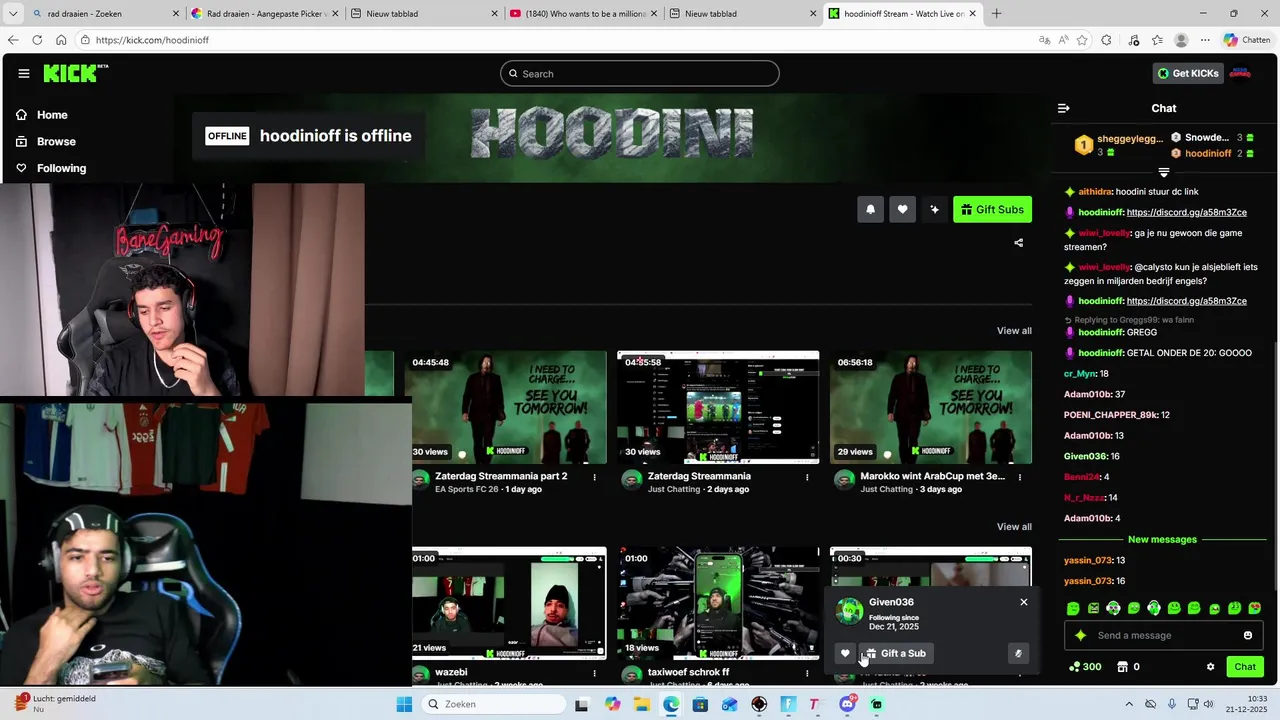The width and height of the screenshot is (1280, 720).
Task: Open Windows Start menu
Action: coord(404,704)
